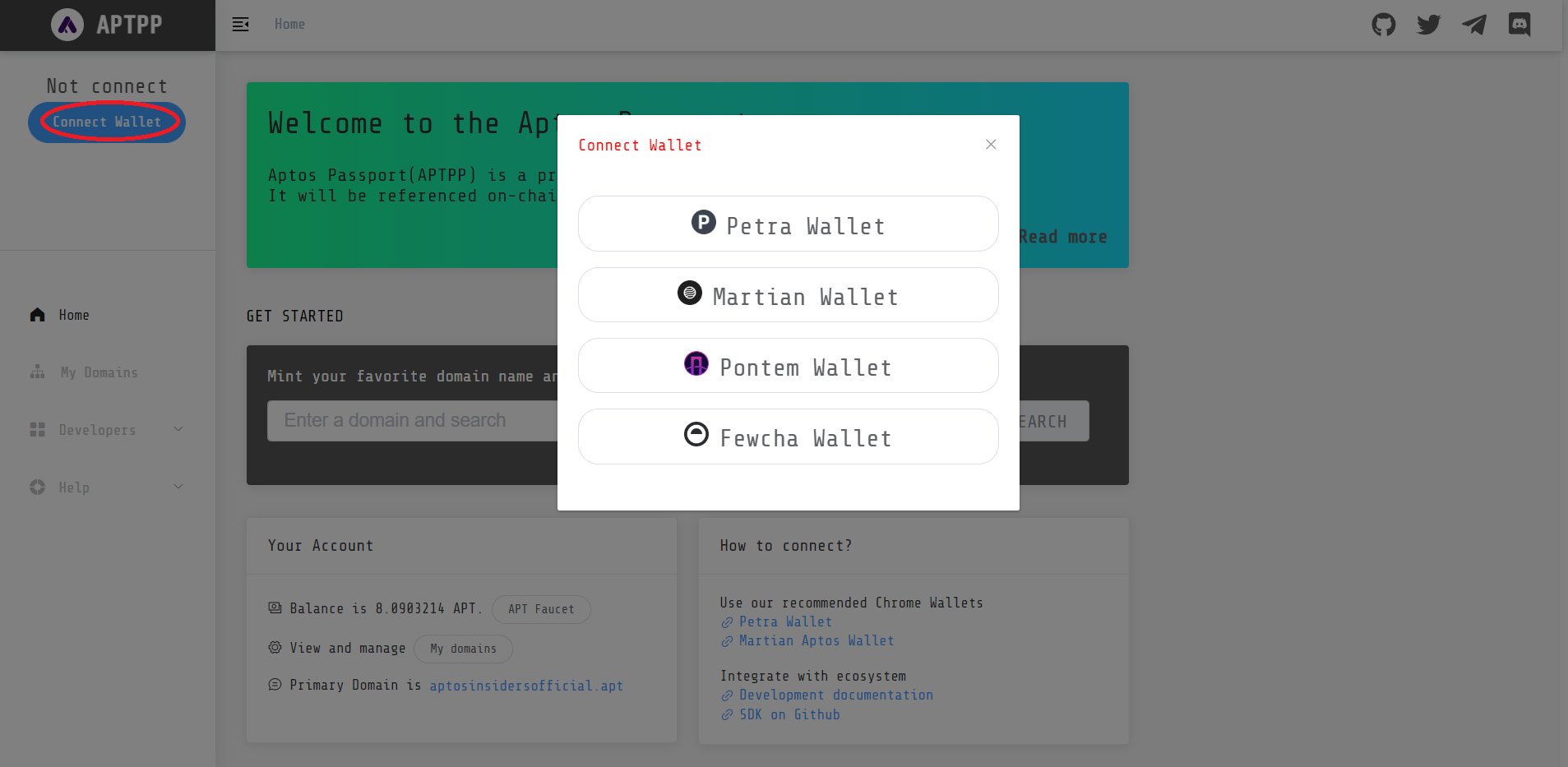Image resolution: width=1568 pixels, height=767 pixels.
Task: Click the Fewcha Wallet logo icon
Action: (x=696, y=434)
